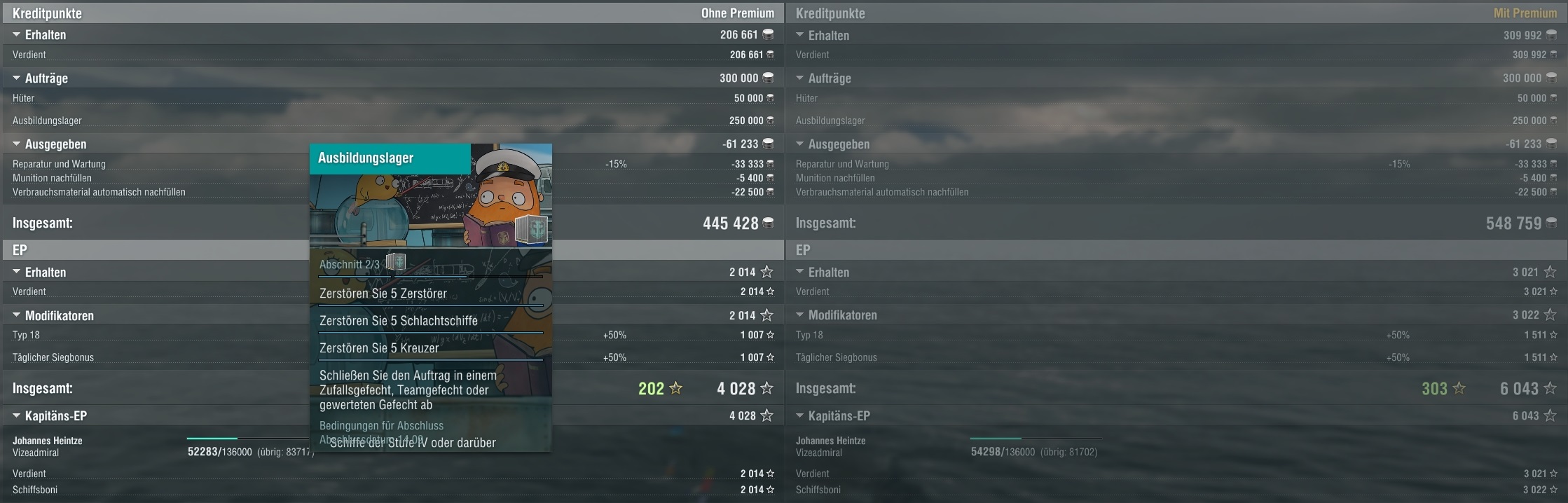Click the container crate icon on Ausbildungslager image
The width and height of the screenshot is (1568, 503).
(531, 229)
